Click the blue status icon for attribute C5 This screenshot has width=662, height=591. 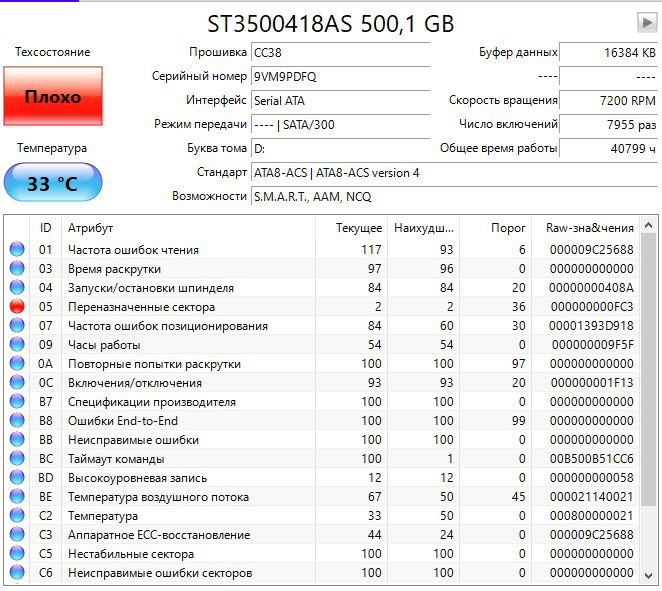tap(17, 553)
